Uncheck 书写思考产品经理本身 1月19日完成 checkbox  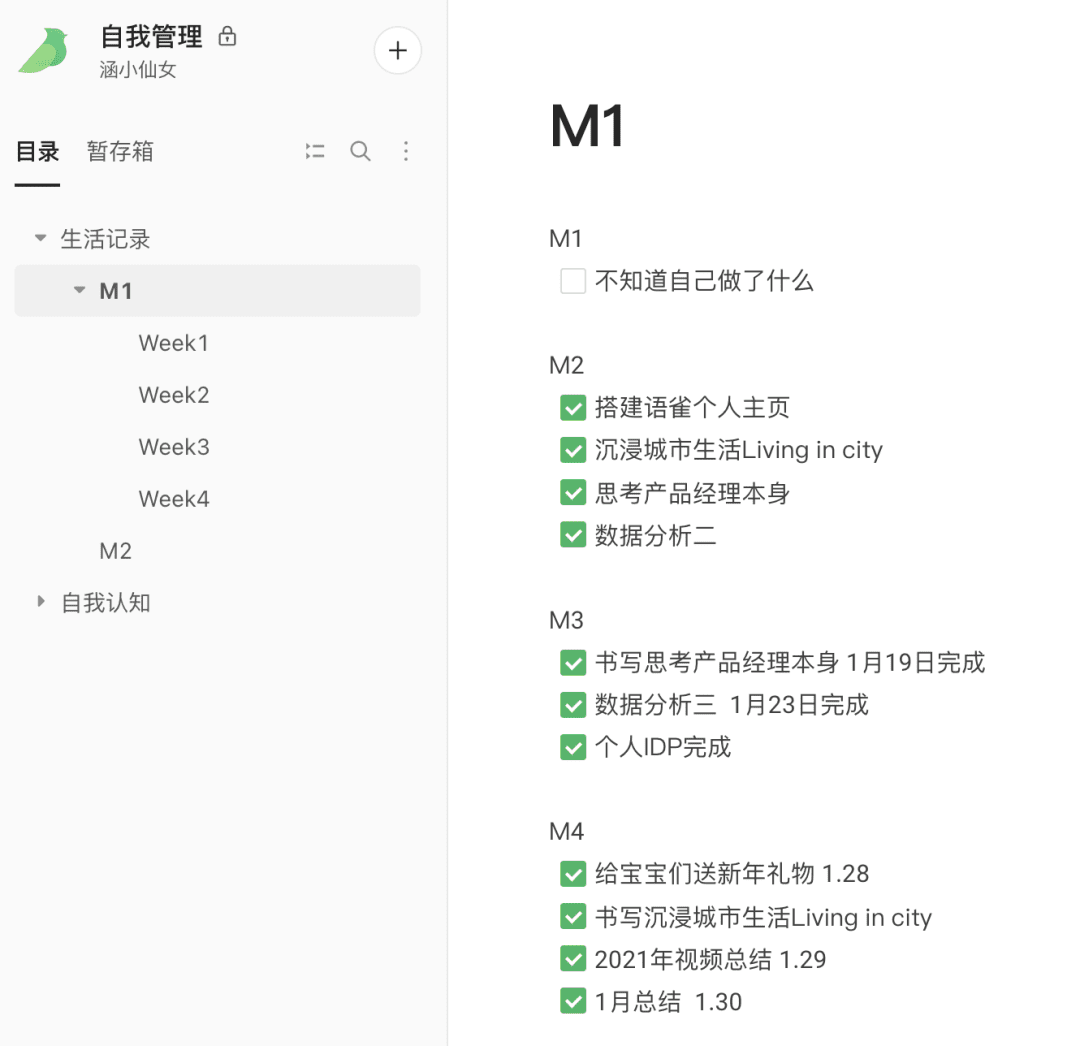[x=573, y=663]
